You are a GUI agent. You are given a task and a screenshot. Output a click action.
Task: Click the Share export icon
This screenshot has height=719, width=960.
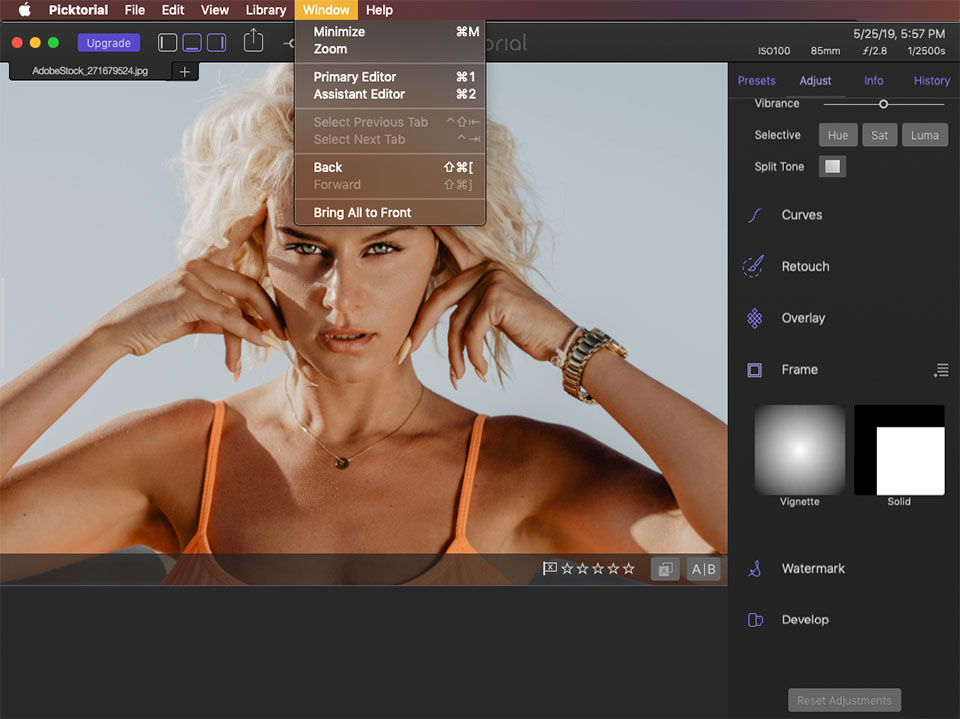click(x=253, y=41)
